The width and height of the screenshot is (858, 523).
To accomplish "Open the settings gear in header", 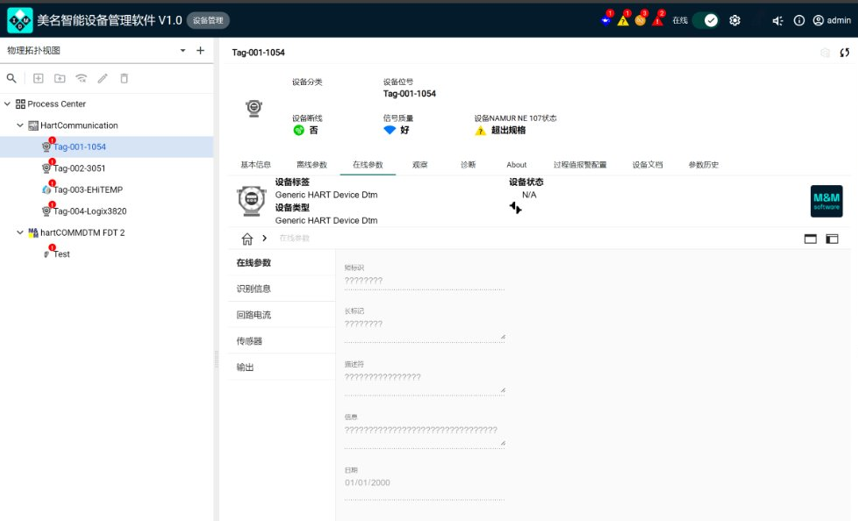I will (x=735, y=20).
